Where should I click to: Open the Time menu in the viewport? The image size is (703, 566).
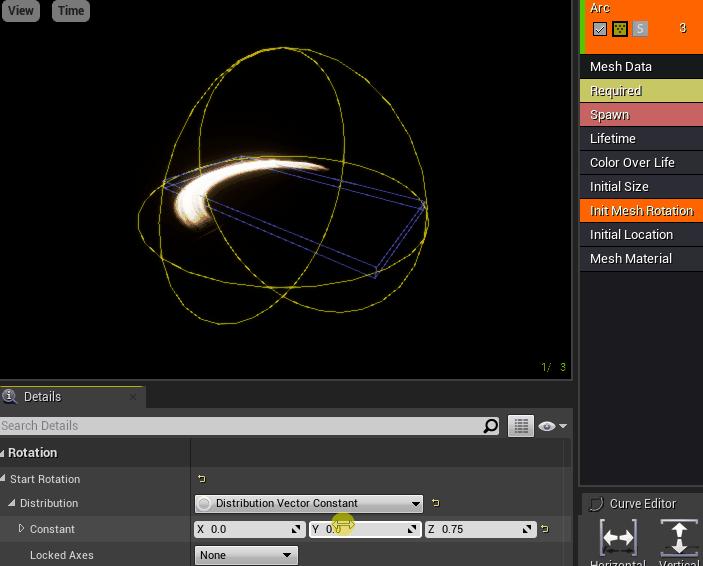tap(71, 11)
